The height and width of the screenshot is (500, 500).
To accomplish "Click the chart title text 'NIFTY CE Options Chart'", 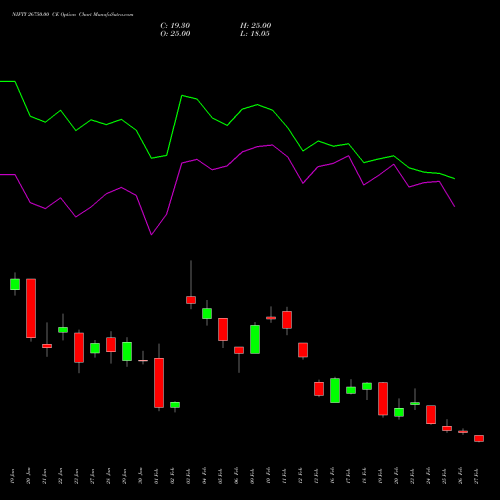I will [x=72, y=15].
